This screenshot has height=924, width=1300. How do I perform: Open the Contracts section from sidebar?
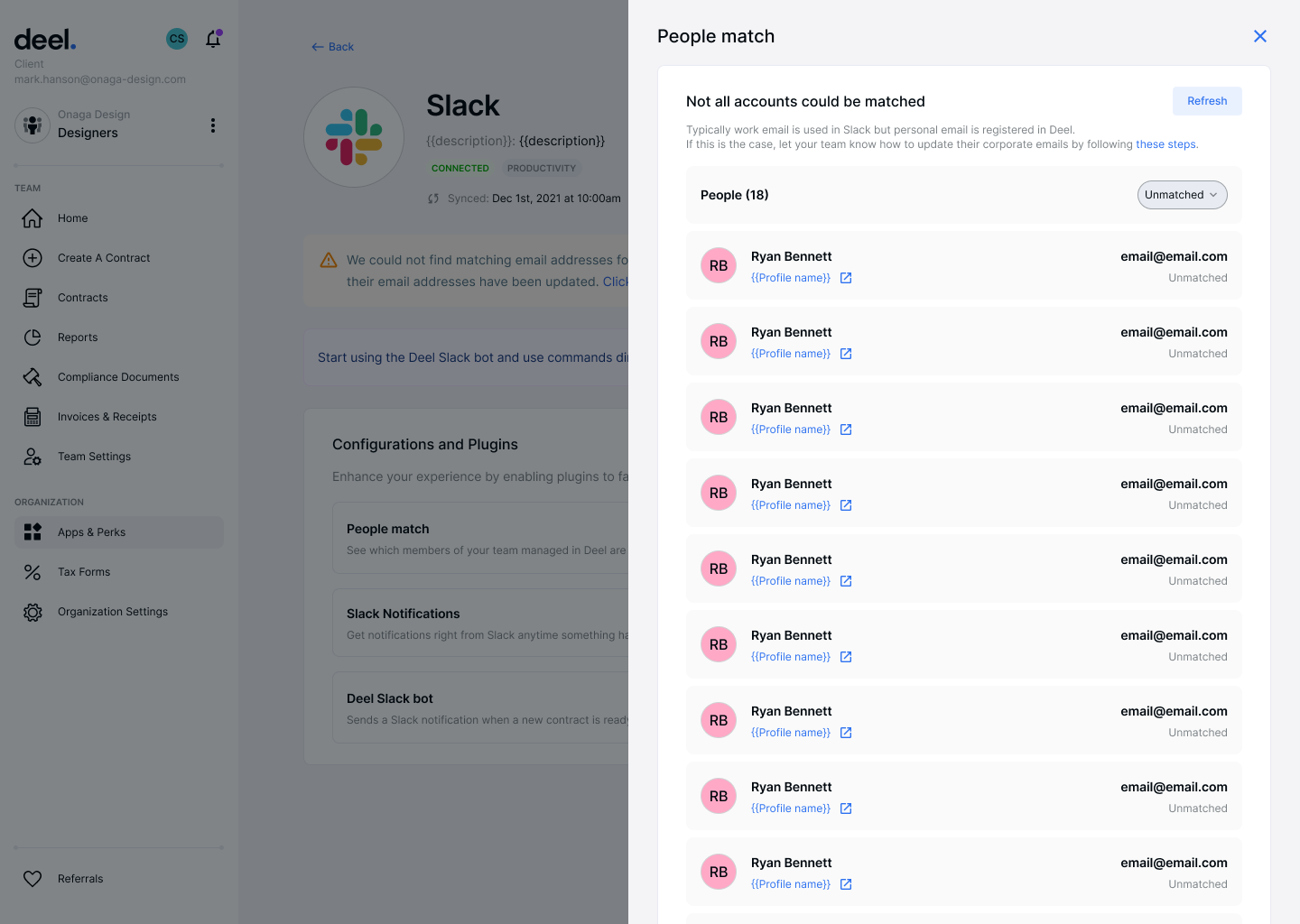pyautogui.click(x=82, y=297)
